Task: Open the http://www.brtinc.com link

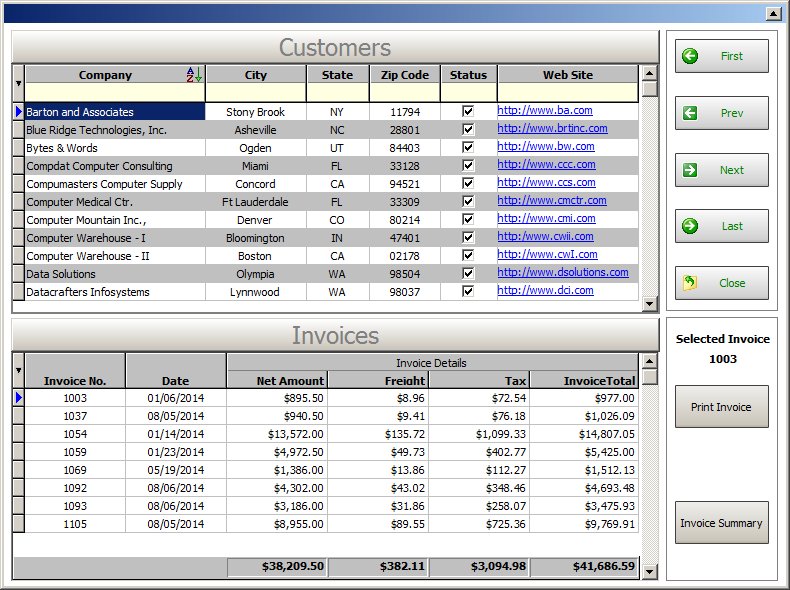Action: coord(552,129)
